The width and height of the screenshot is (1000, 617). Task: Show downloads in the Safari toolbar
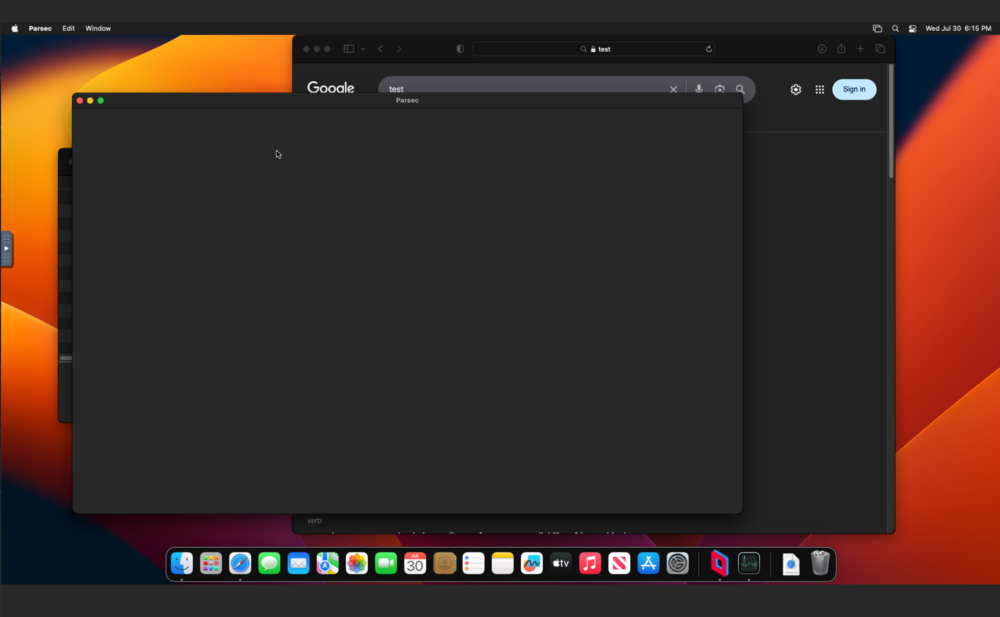coord(822,49)
